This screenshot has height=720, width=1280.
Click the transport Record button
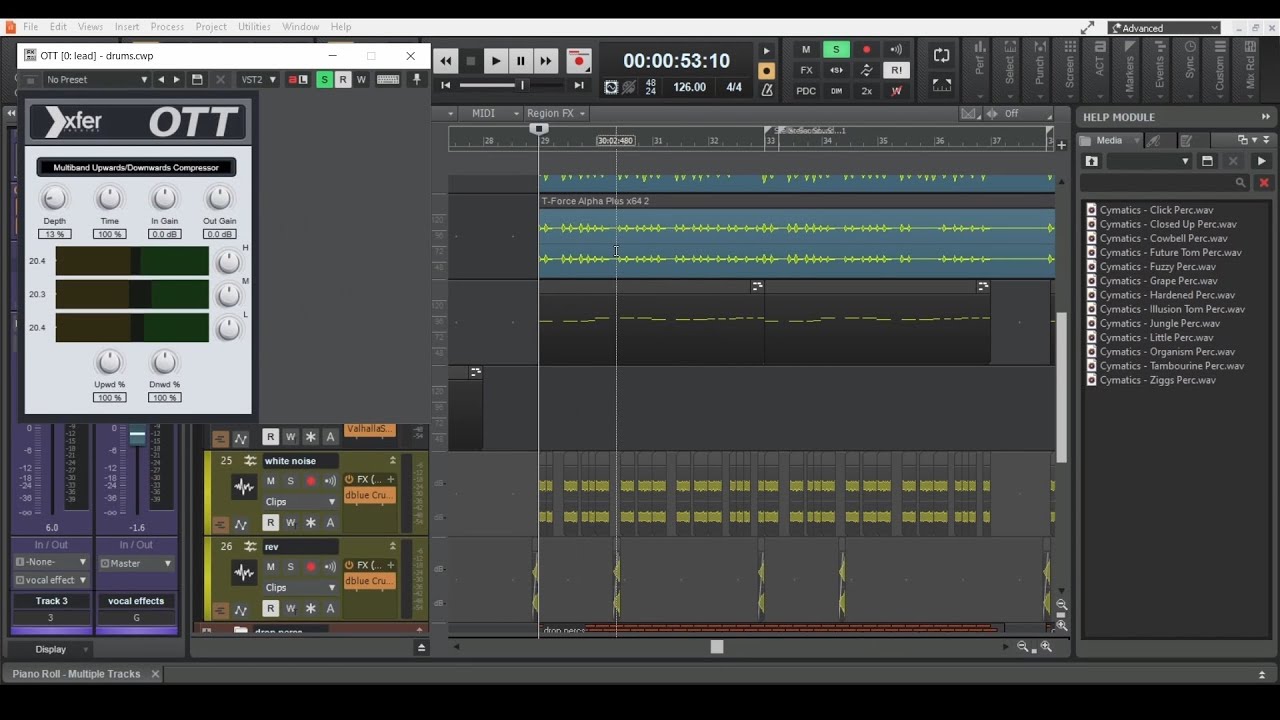tap(578, 61)
